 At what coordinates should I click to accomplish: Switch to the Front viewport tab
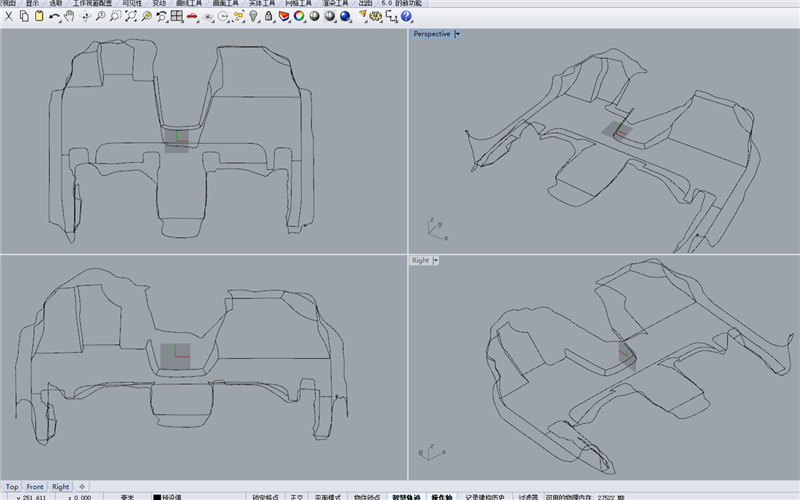(35, 487)
